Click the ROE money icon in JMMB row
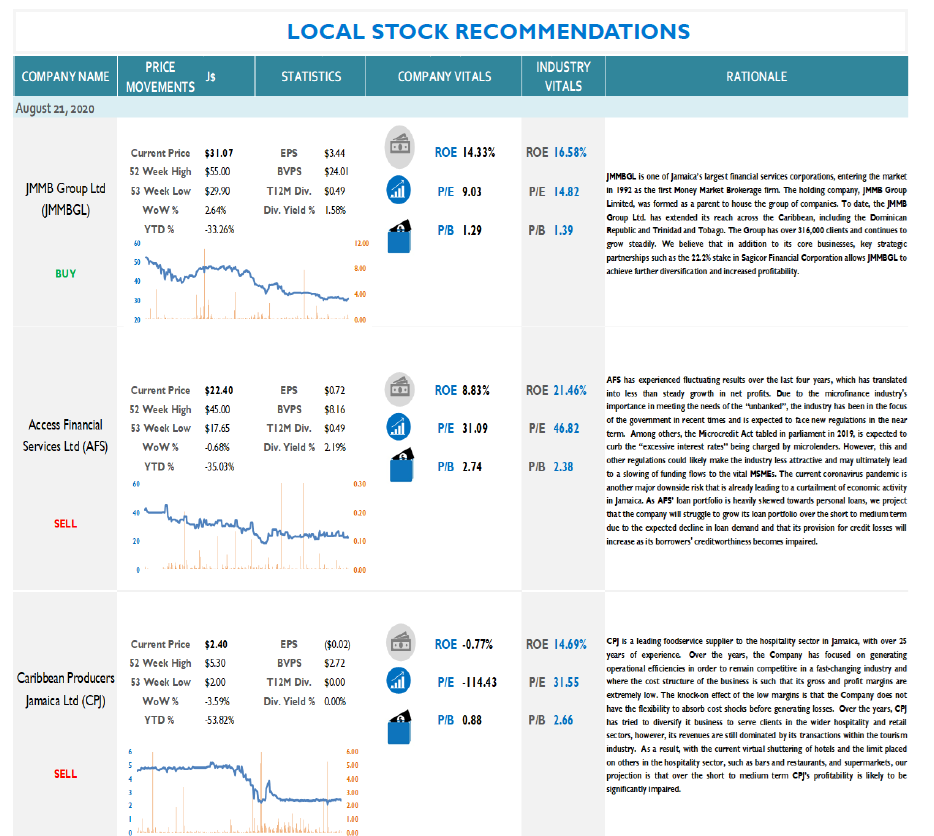Screen dimensions: 934x836 click(x=399, y=147)
